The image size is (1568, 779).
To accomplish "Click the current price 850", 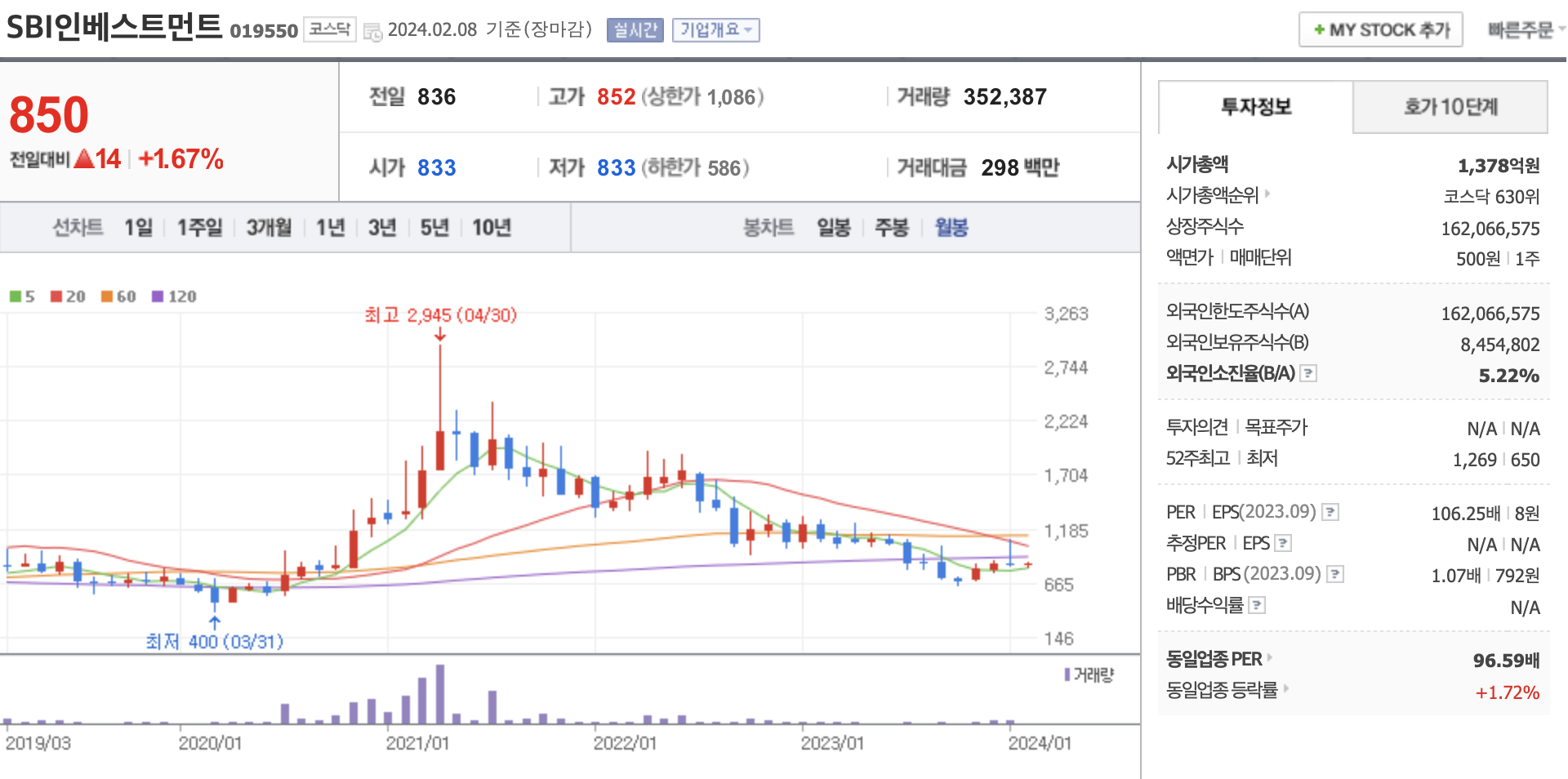I will 49,114.
